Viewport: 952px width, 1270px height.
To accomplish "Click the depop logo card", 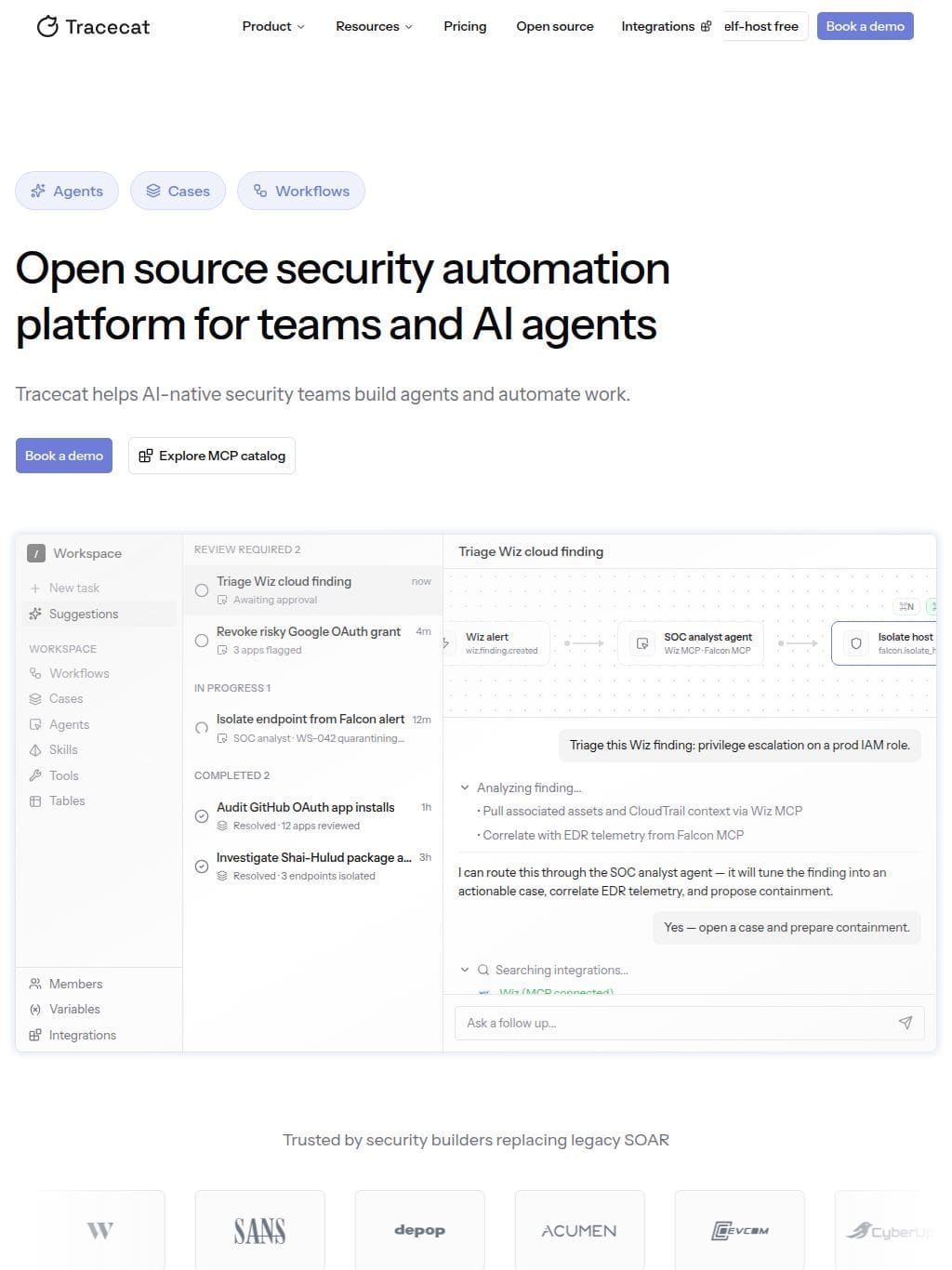I will pos(419,1230).
